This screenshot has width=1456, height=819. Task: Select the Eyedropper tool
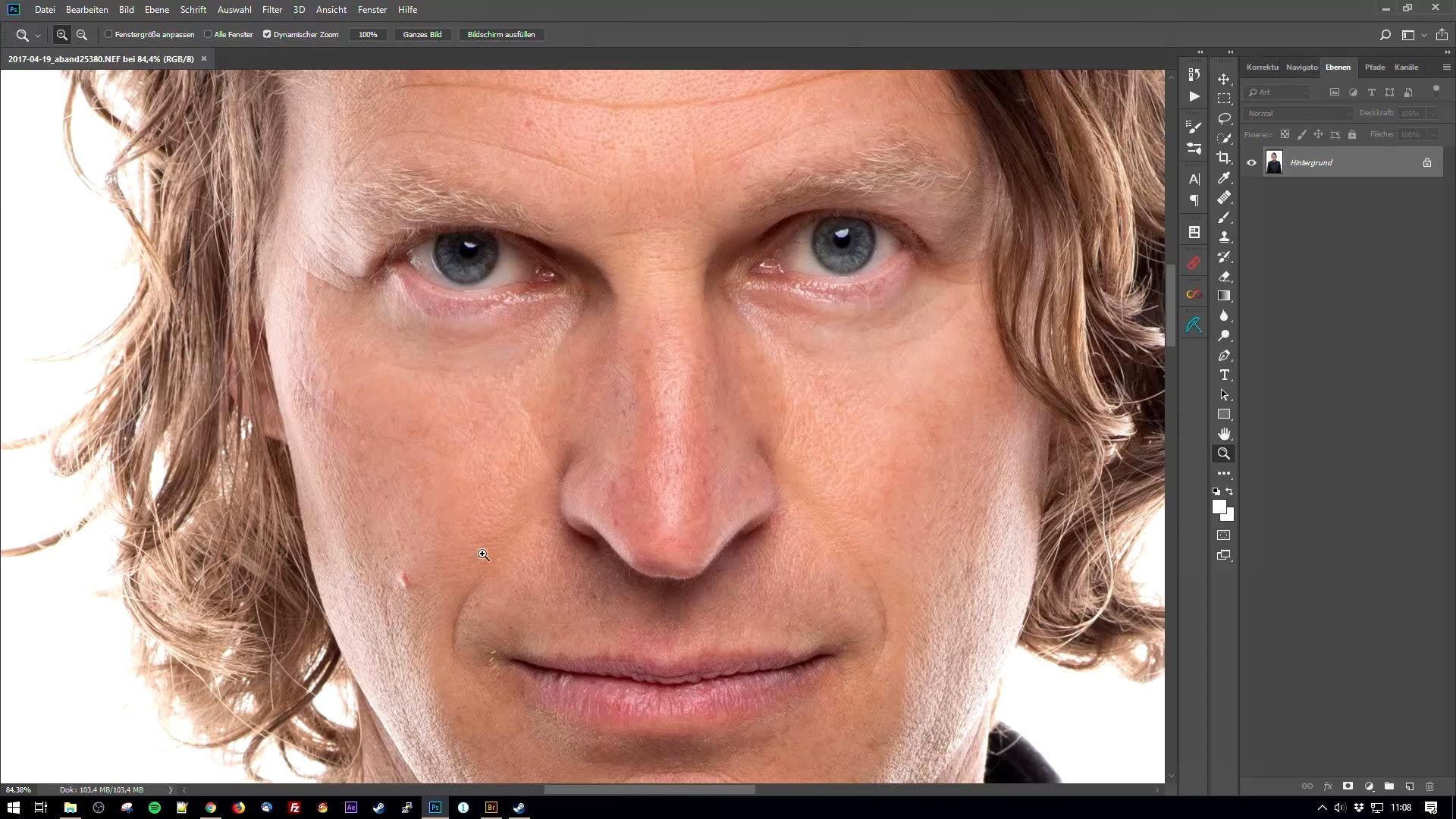tap(1224, 177)
